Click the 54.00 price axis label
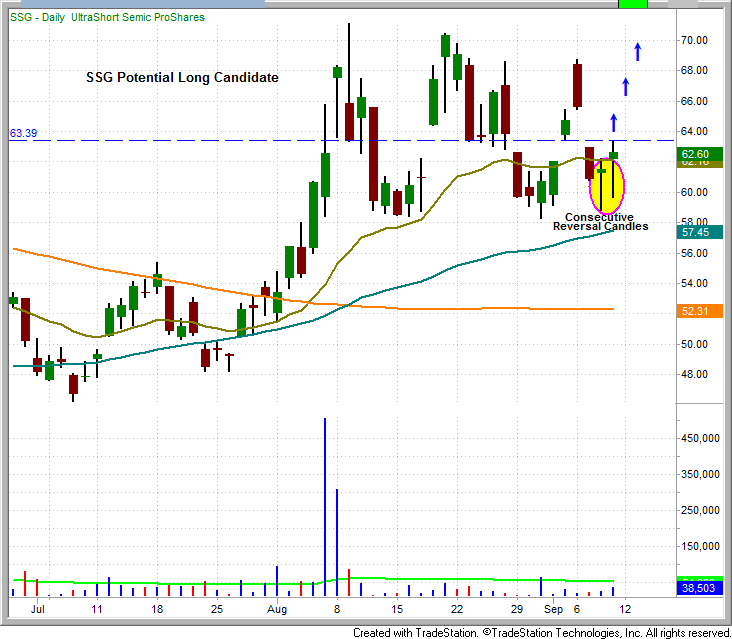The image size is (732, 639). (x=694, y=283)
